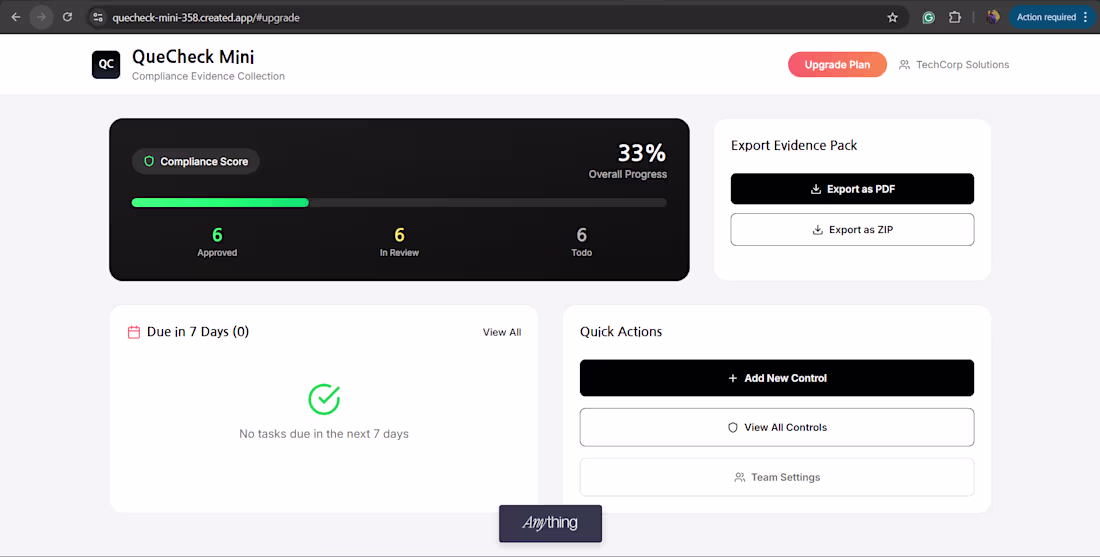Open the Grammarly extension icon
The height and width of the screenshot is (557, 1100).
click(928, 18)
